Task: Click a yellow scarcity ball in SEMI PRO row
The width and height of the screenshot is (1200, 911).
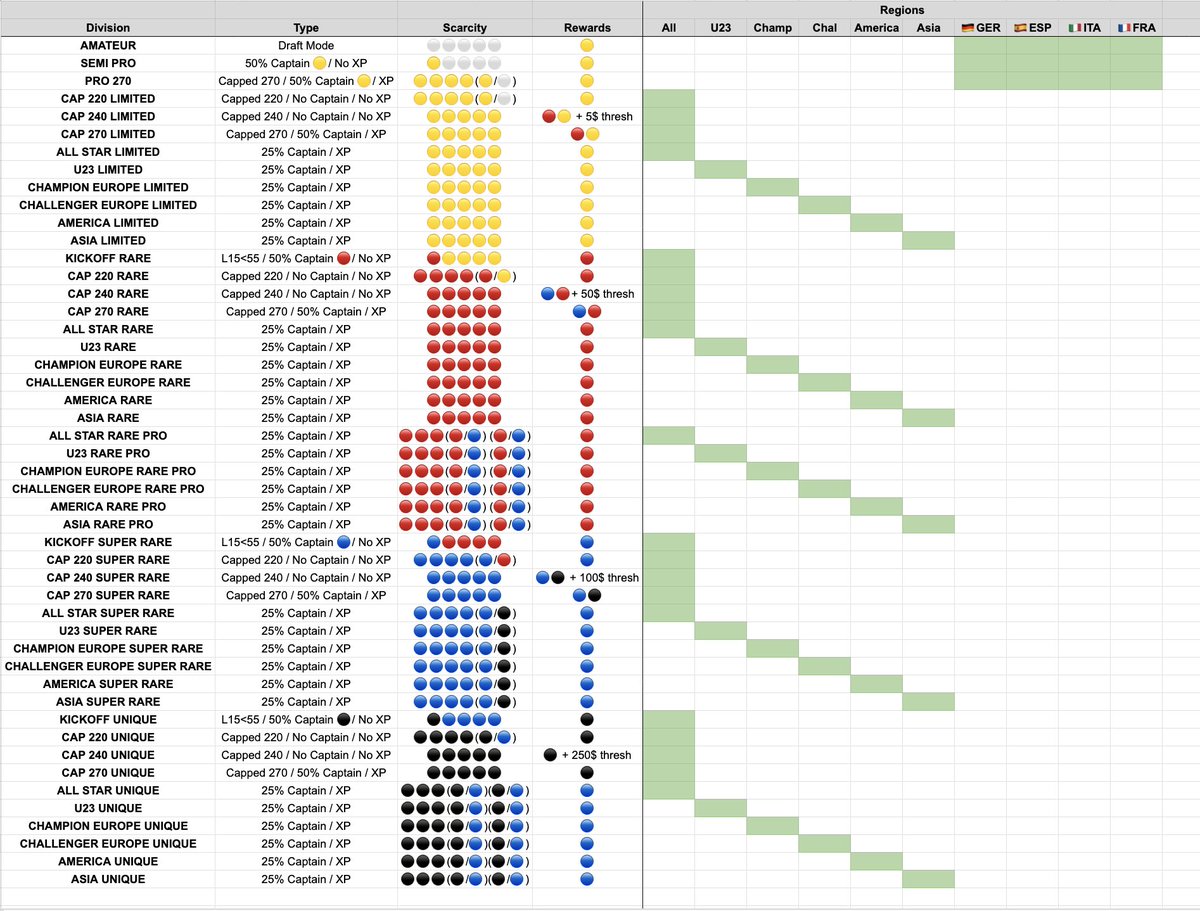Action: [x=432, y=63]
